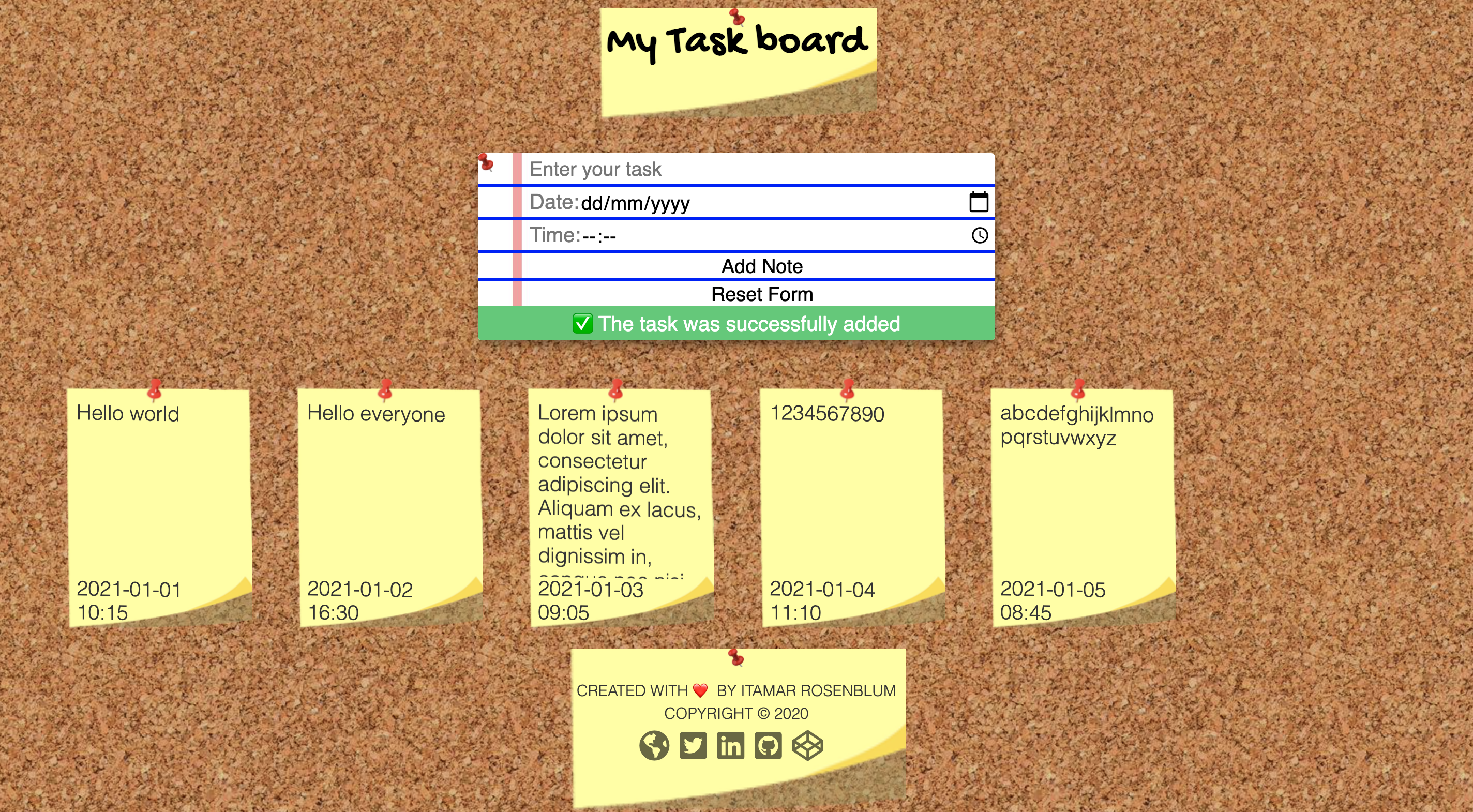Open Twitter profile via footer icon

tap(693, 748)
